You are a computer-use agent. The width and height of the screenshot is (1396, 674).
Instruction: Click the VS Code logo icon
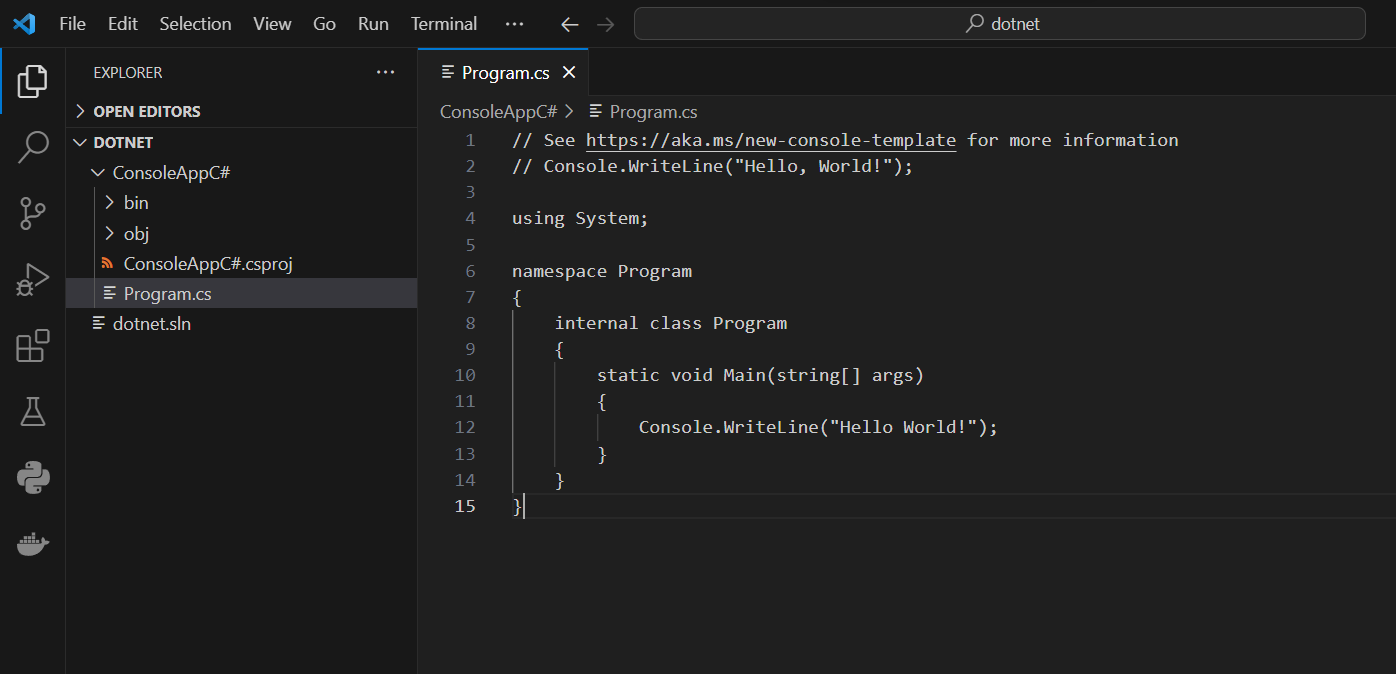click(x=24, y=24)
